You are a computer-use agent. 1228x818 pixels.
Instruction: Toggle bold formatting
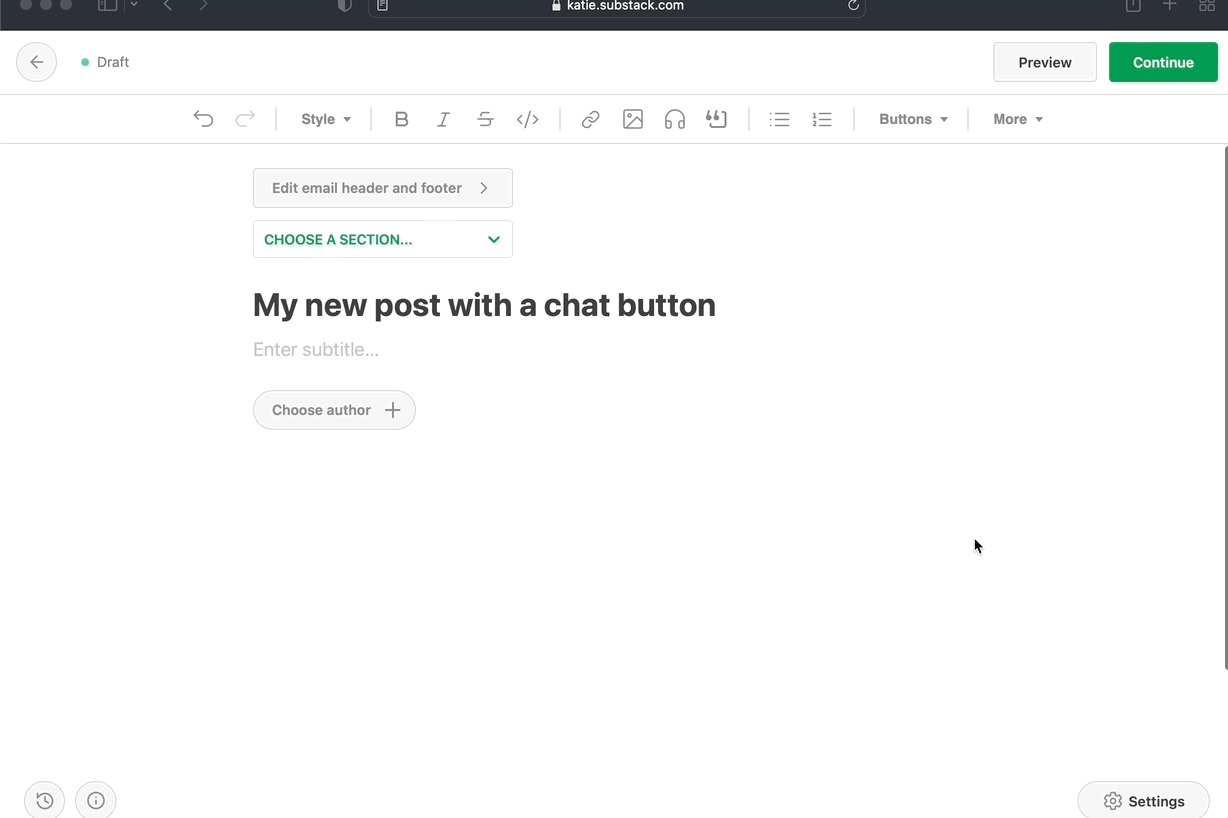[x=401, y=119]
